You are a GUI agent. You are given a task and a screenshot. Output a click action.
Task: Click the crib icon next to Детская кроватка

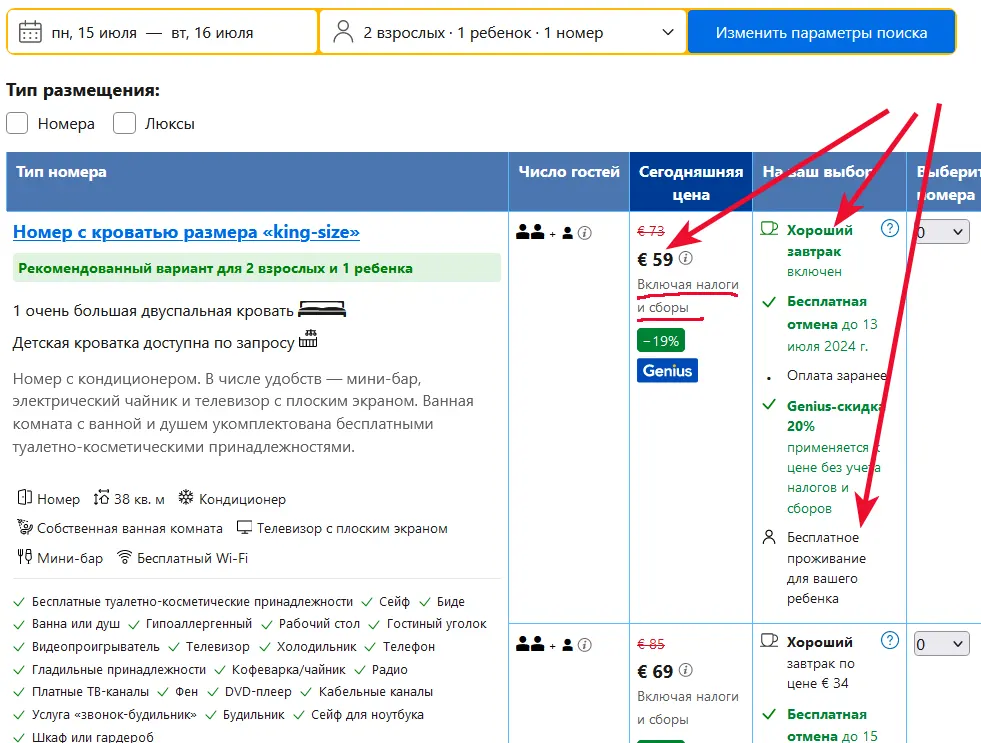click(x=308, y=341)
